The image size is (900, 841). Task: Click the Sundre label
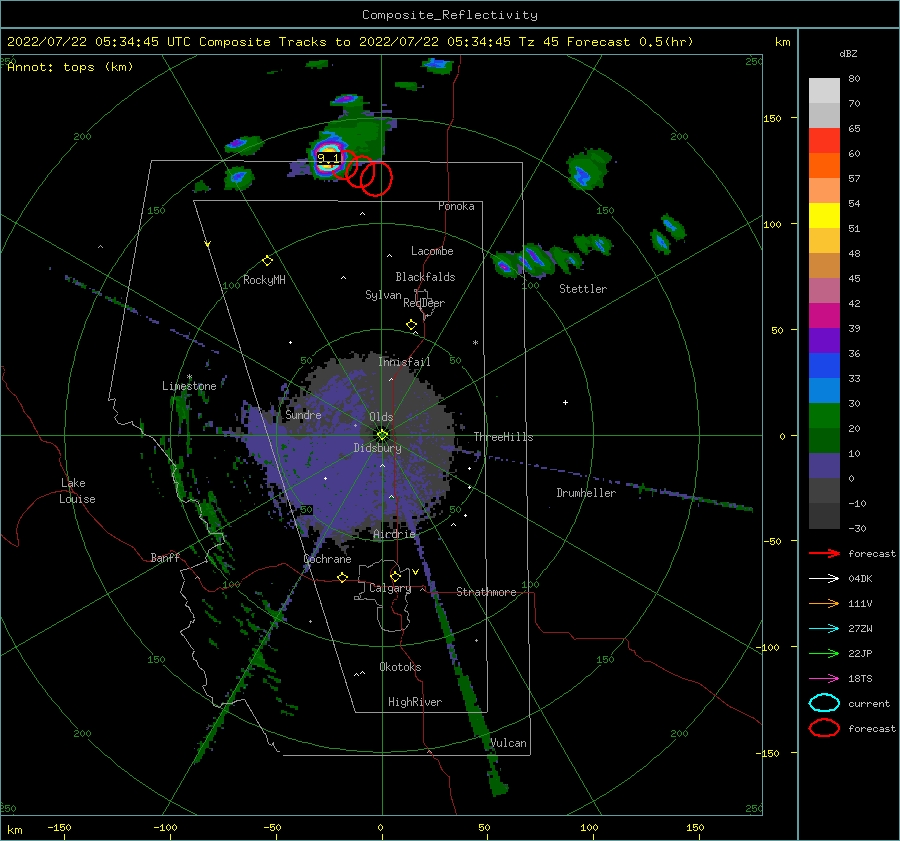pos(303,414)
